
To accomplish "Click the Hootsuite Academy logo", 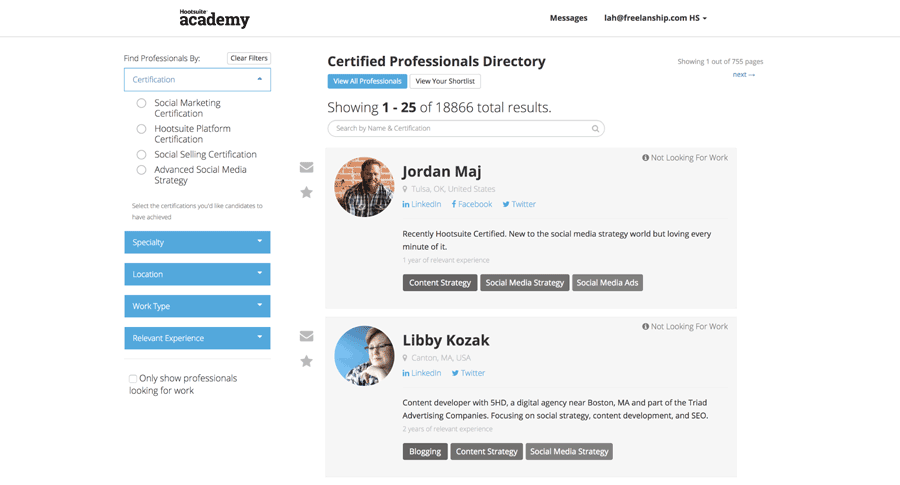I will coord(214,18).
